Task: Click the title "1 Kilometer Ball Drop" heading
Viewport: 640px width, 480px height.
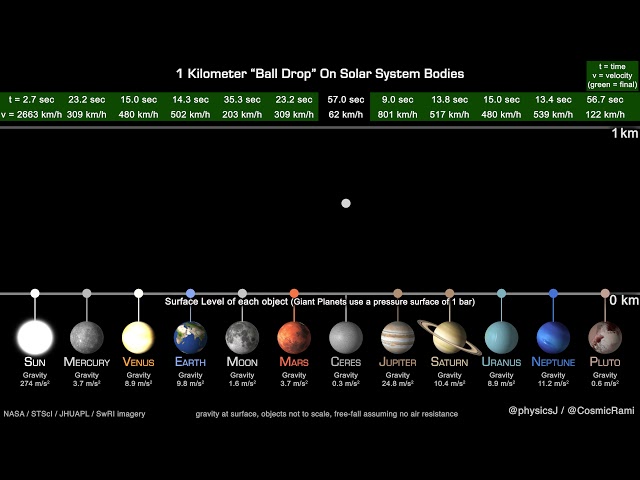Action: point(320,74)
